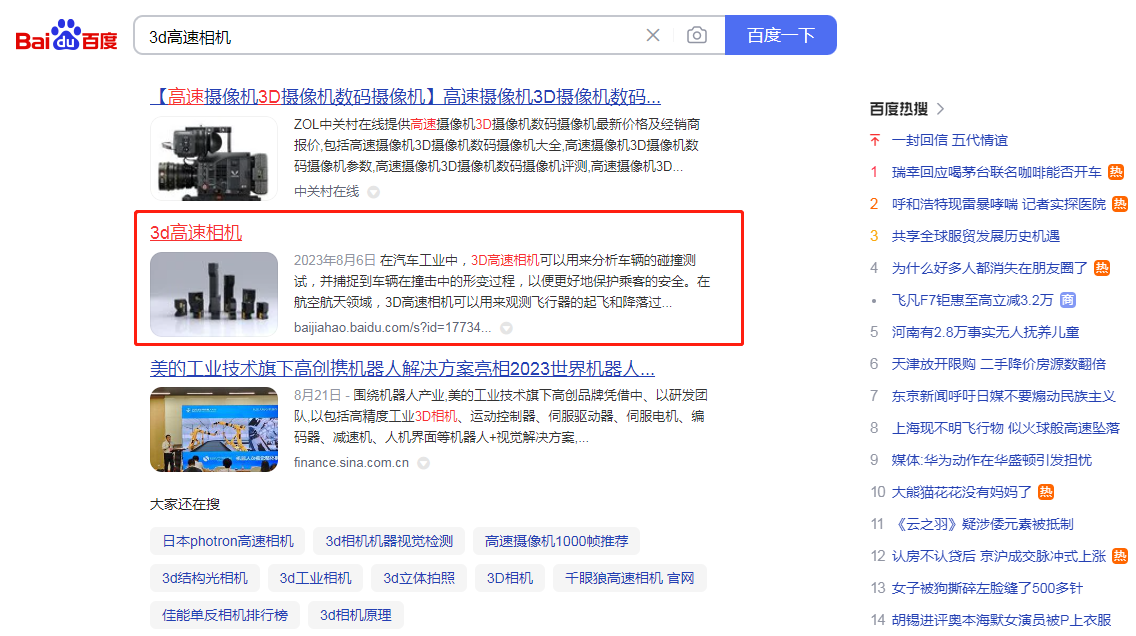1136x636 pixels.
Task: Click the 热 badge beside 瑞幸回应 item
Action: [x=1116, y=172]
